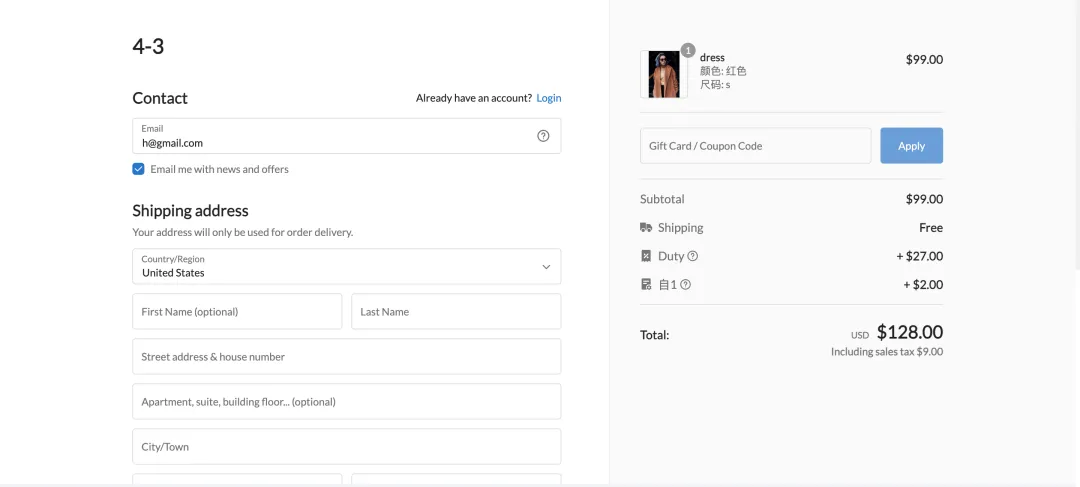The image size is (1080, 487).
Task: Click the Duty info question mark icon
Action: (x=693, y=256)
